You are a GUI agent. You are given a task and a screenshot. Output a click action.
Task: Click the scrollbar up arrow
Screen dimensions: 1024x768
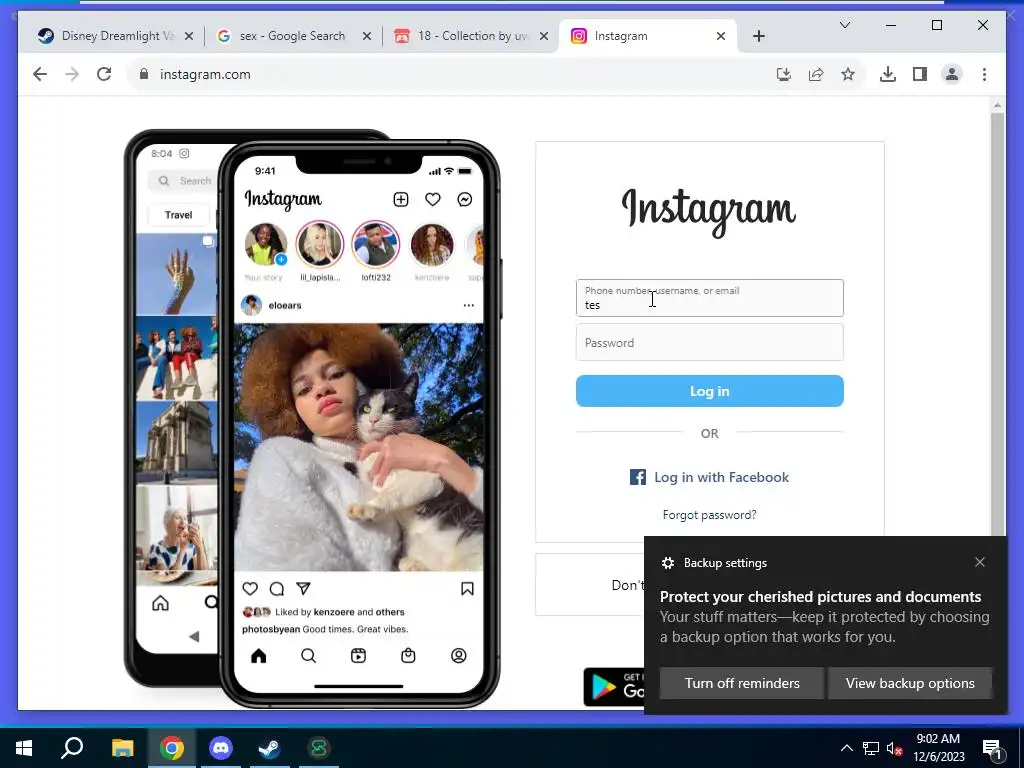click(997, 104)
